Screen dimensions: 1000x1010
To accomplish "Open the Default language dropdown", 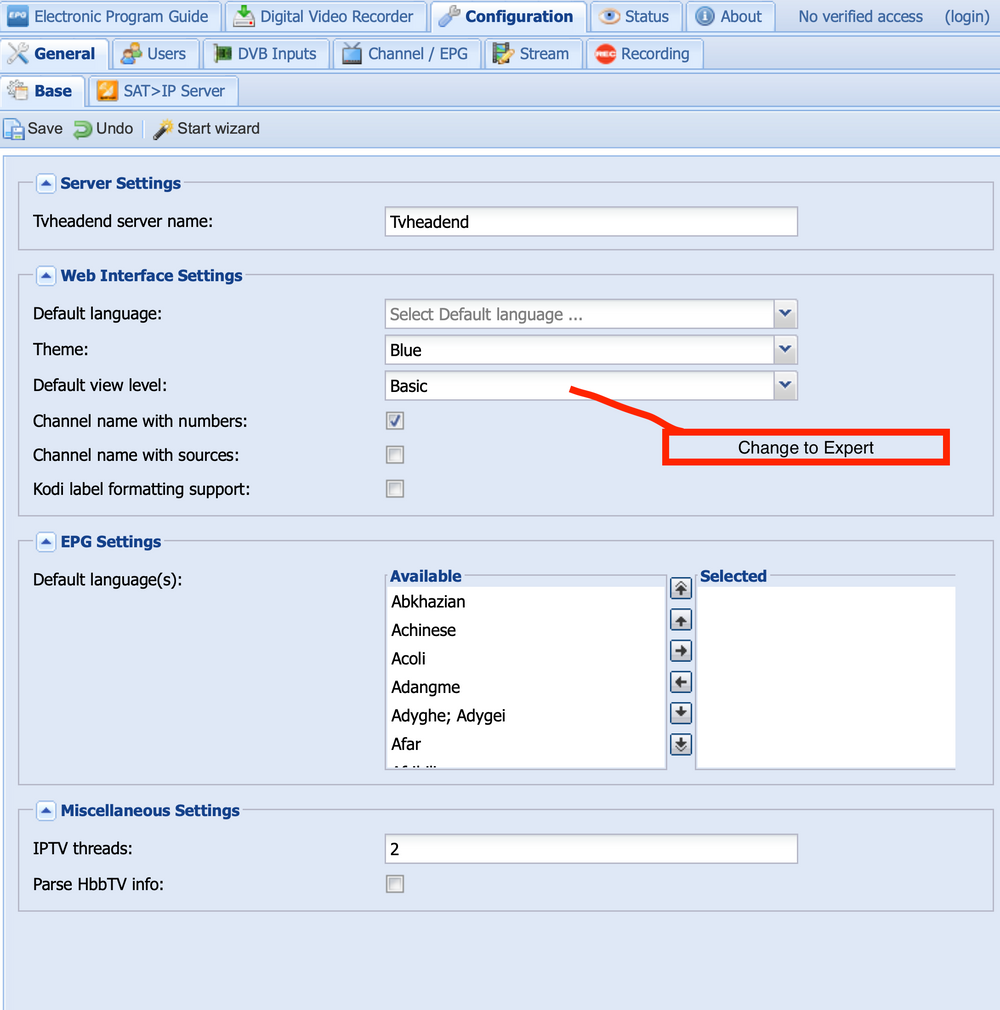I will [x=785, y=314].
